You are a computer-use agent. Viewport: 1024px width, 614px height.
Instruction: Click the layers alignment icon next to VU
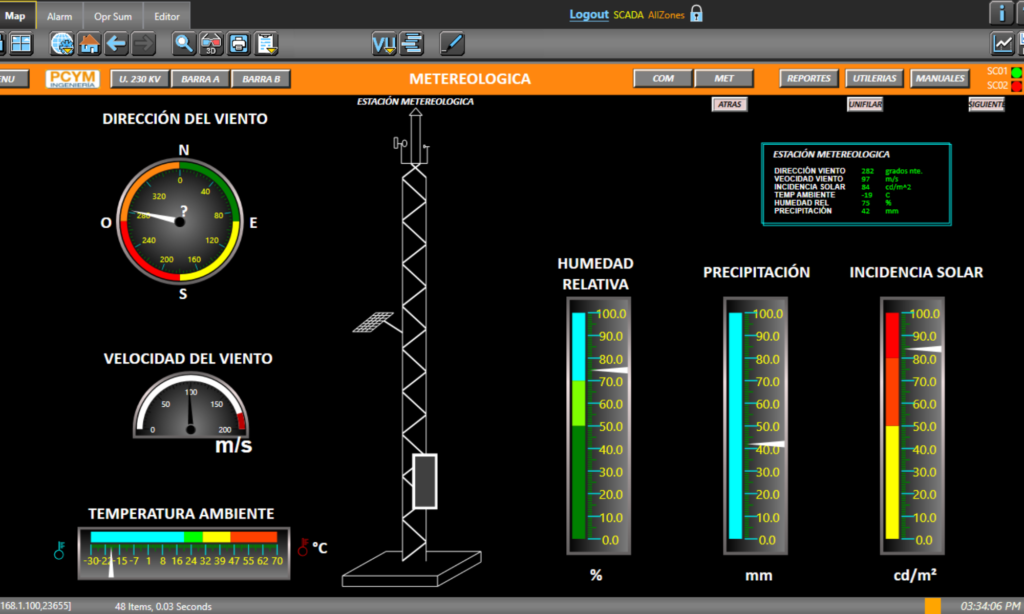point(412,43)
